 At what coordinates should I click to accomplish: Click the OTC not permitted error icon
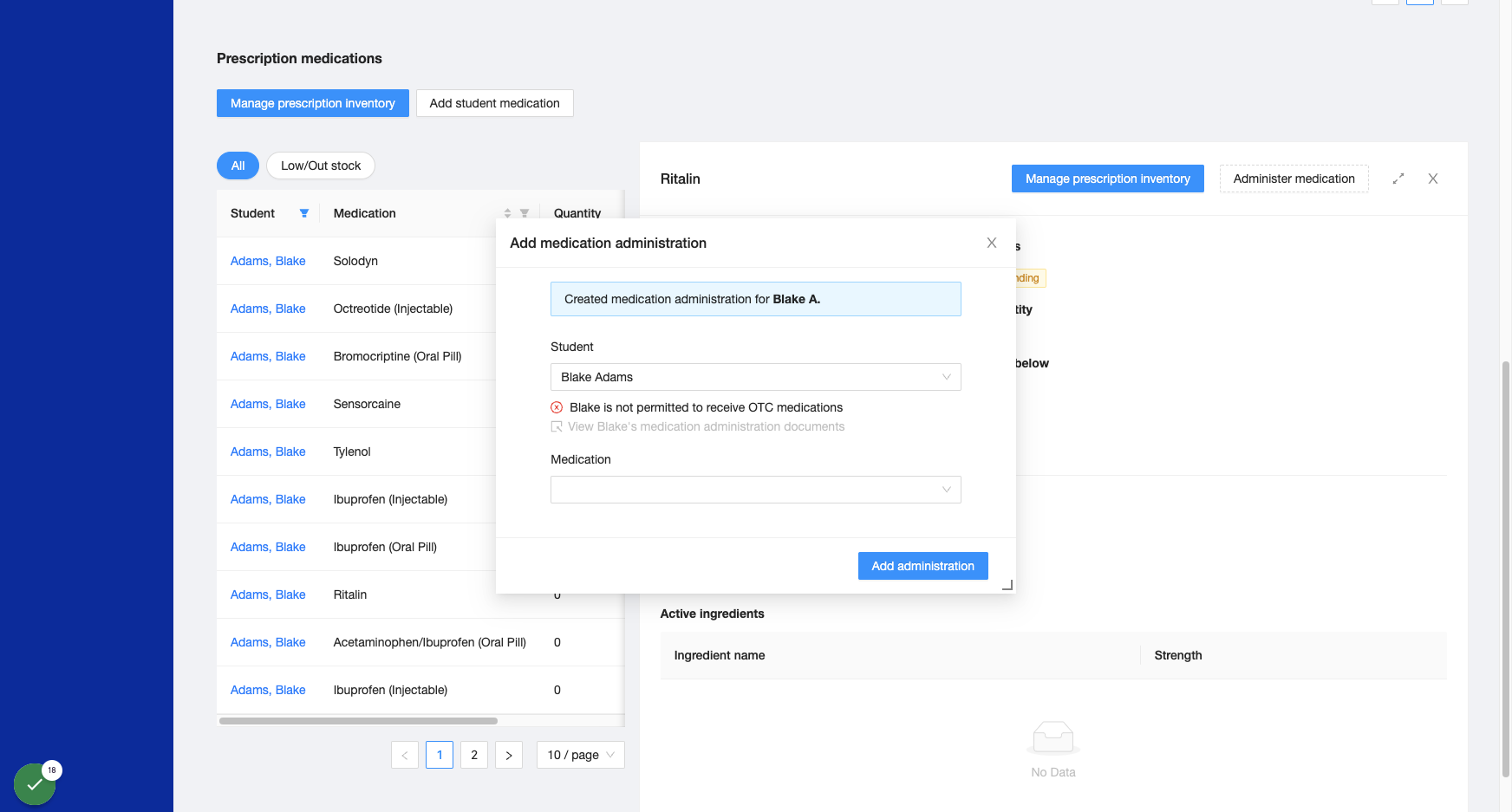(x=557, y=407)
